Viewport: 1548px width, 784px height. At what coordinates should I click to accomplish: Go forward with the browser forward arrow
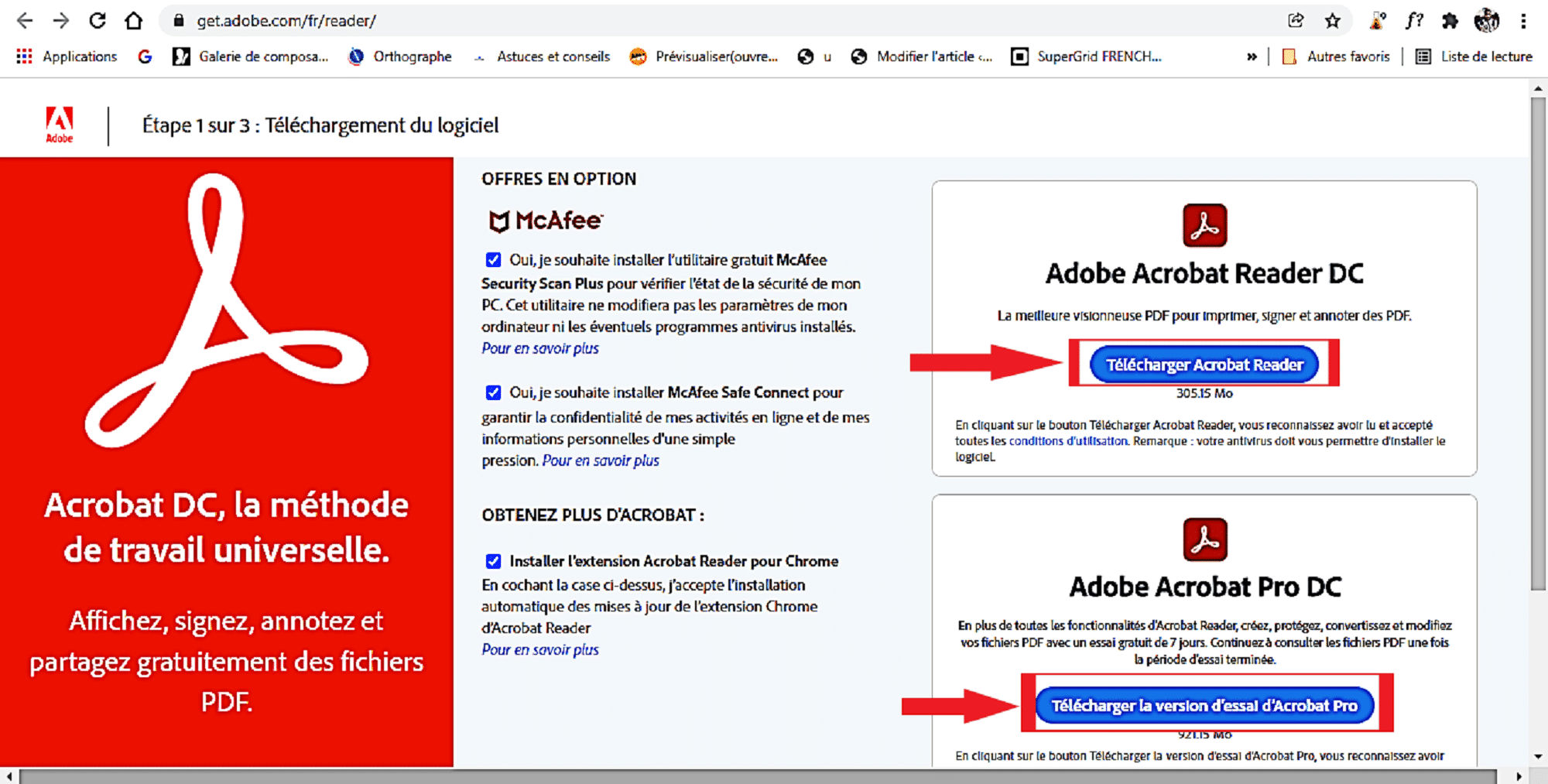61,21
